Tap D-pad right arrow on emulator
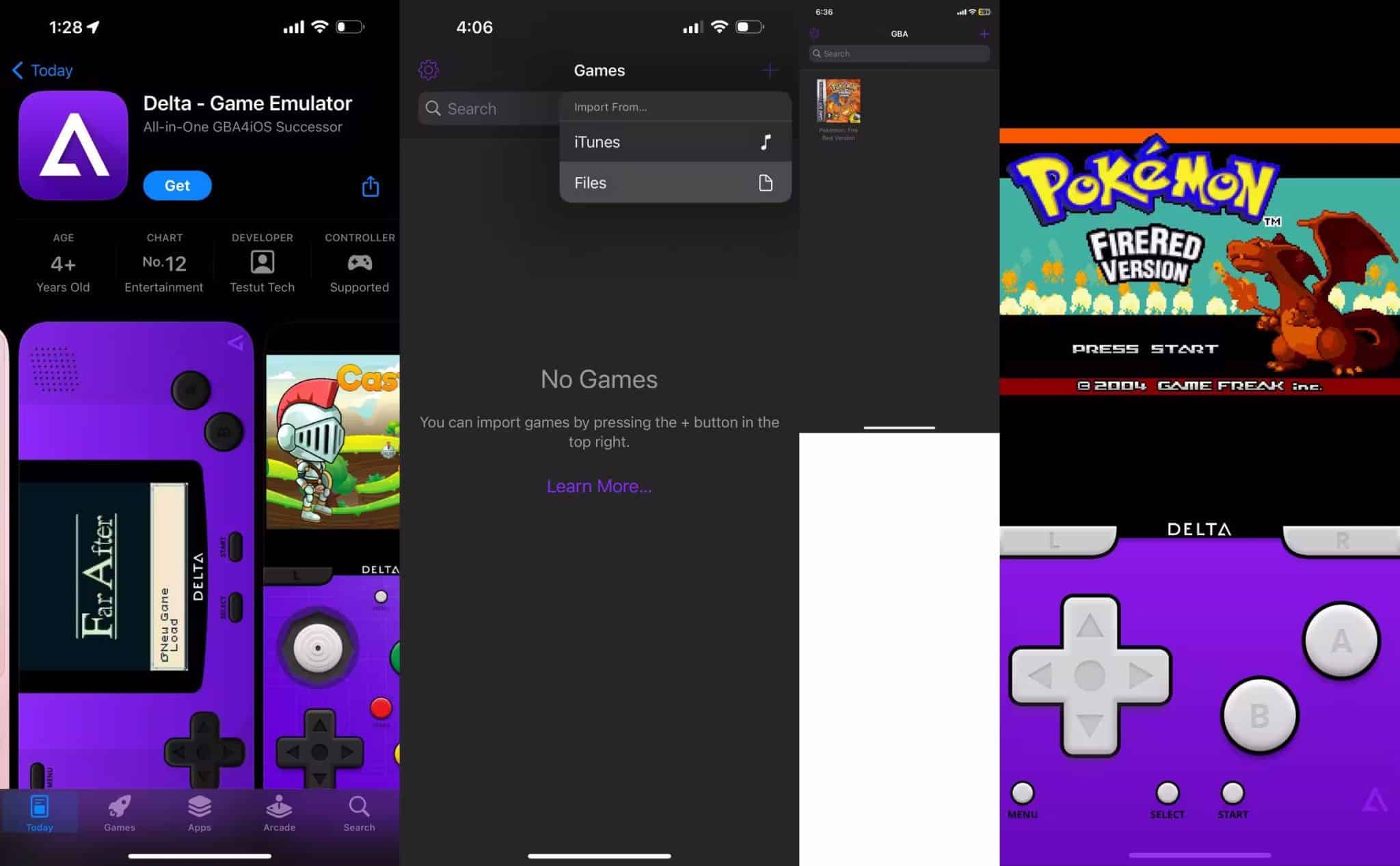The height and width of the screenshot is (866, 1400). tap(1140, 676)
